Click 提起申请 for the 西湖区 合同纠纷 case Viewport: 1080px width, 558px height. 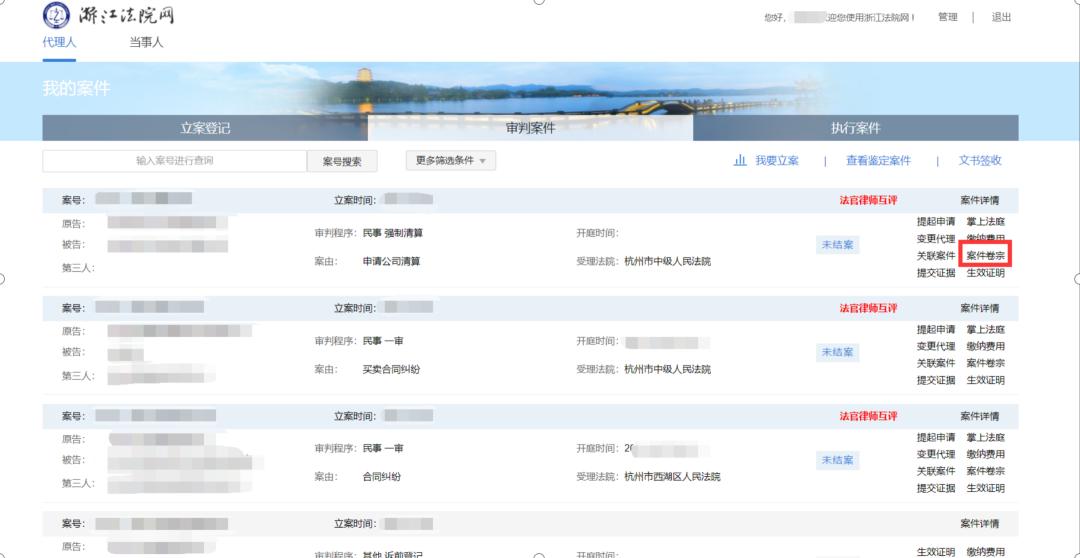point(935,437)
